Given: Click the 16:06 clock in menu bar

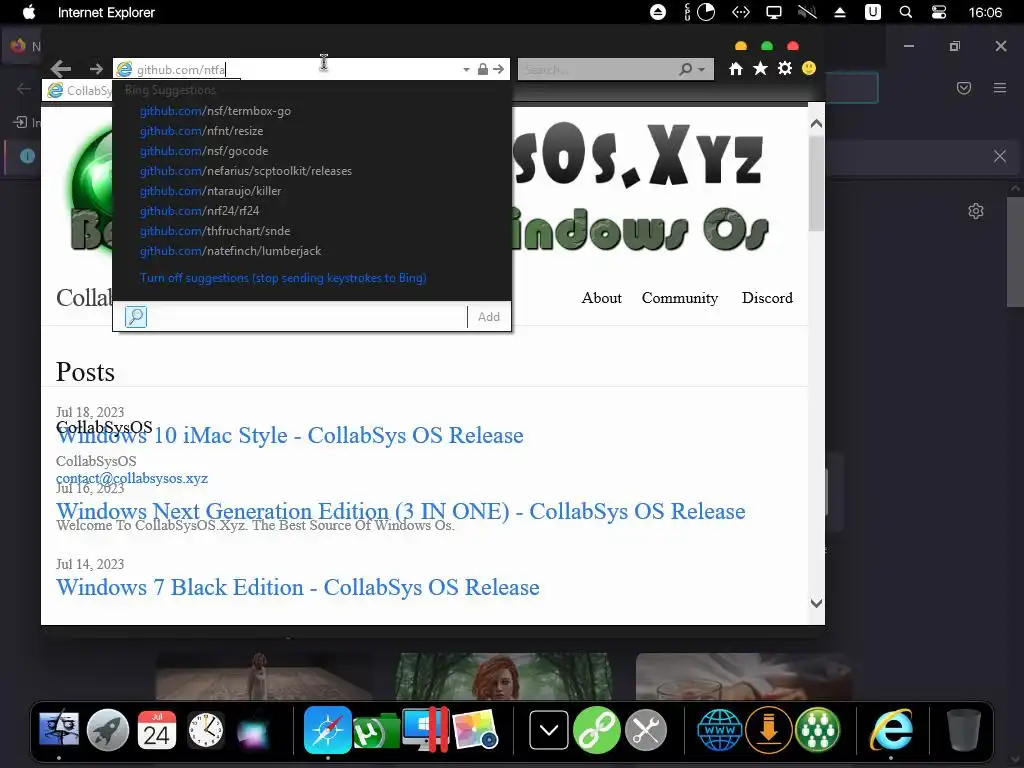Looking at the screenshot, I should [985, 12].
